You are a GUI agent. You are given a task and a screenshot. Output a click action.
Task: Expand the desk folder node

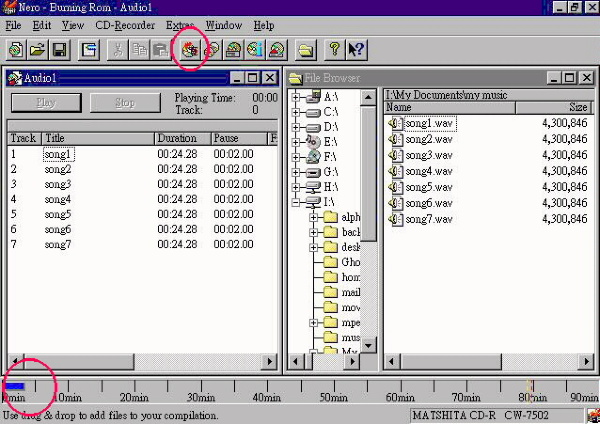click(313, 248)
